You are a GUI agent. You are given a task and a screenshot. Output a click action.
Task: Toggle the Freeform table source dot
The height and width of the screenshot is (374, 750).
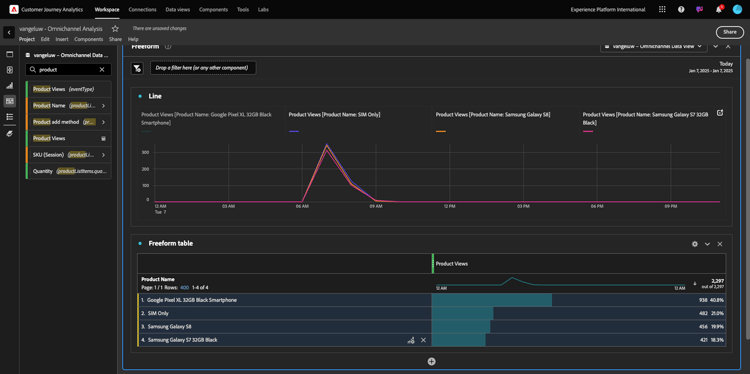[140, 243]
